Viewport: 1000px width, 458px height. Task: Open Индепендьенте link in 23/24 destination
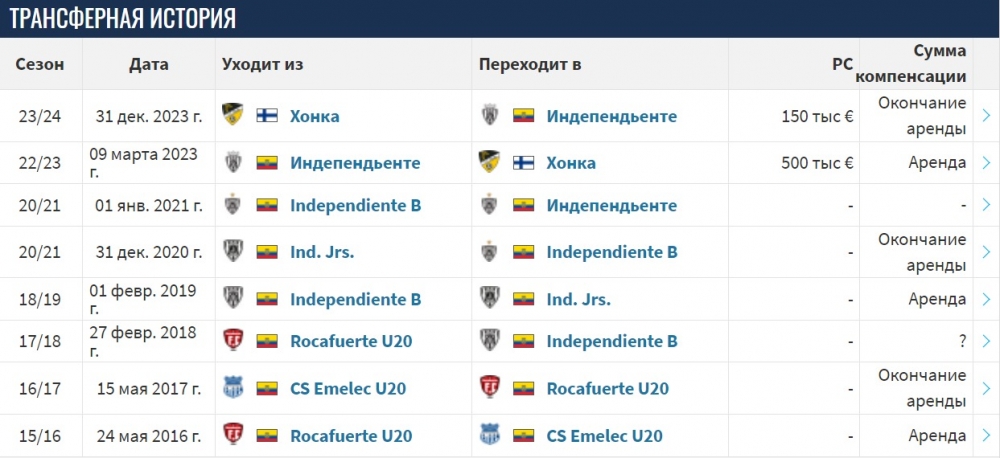pos(612,116)
